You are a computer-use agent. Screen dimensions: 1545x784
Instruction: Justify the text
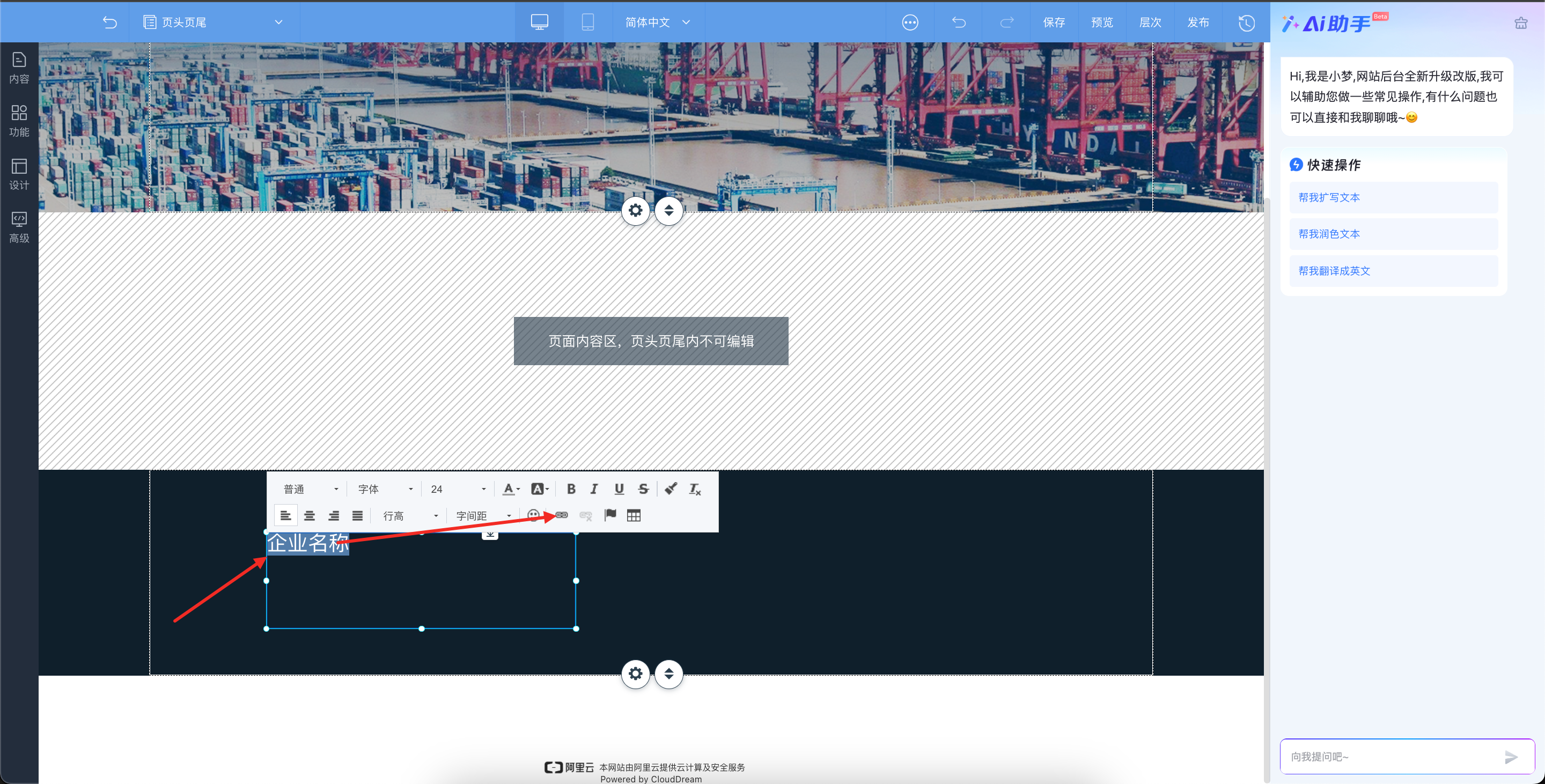(x=357, y=515)
